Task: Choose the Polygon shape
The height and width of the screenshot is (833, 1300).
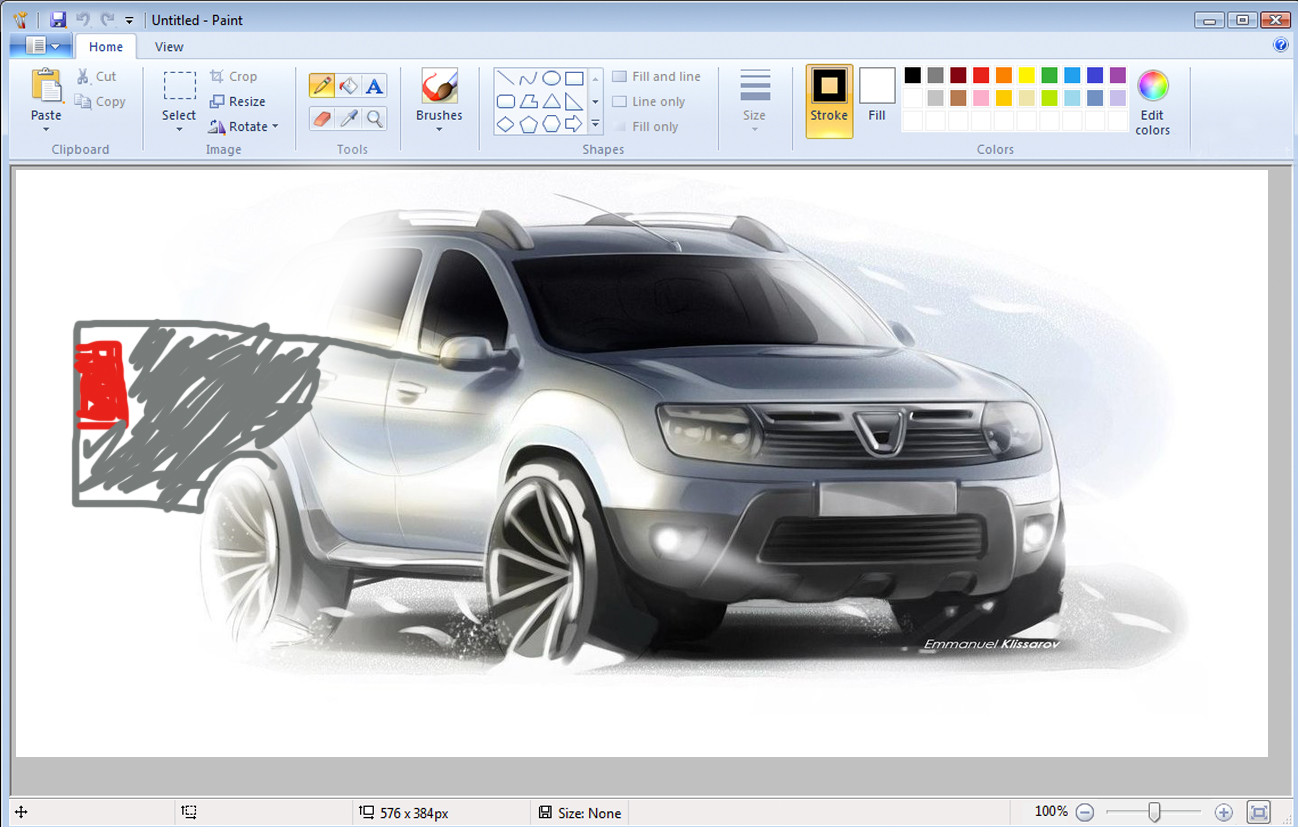Action: [528, 101]
